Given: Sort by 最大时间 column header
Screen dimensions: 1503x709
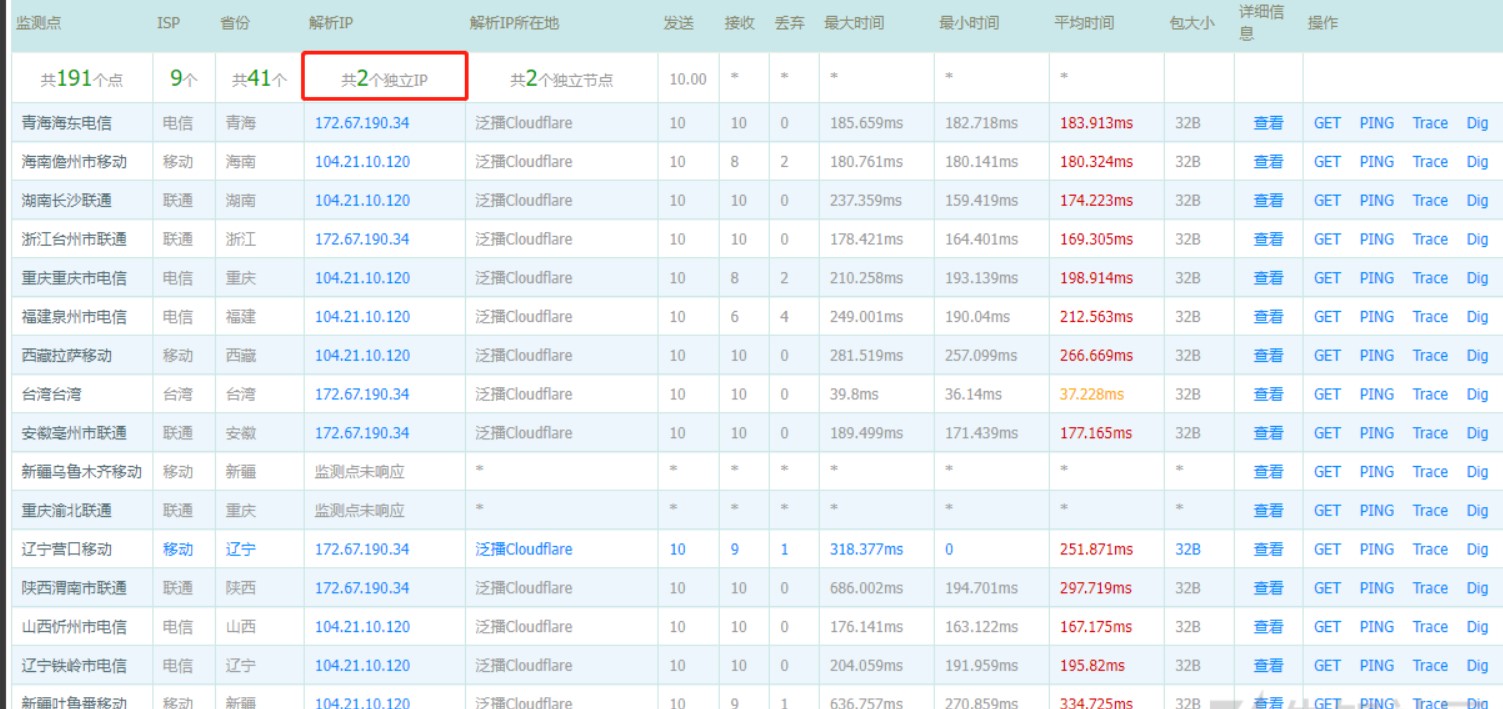Looking at the screenshot, I should click(x=854, y=23).
